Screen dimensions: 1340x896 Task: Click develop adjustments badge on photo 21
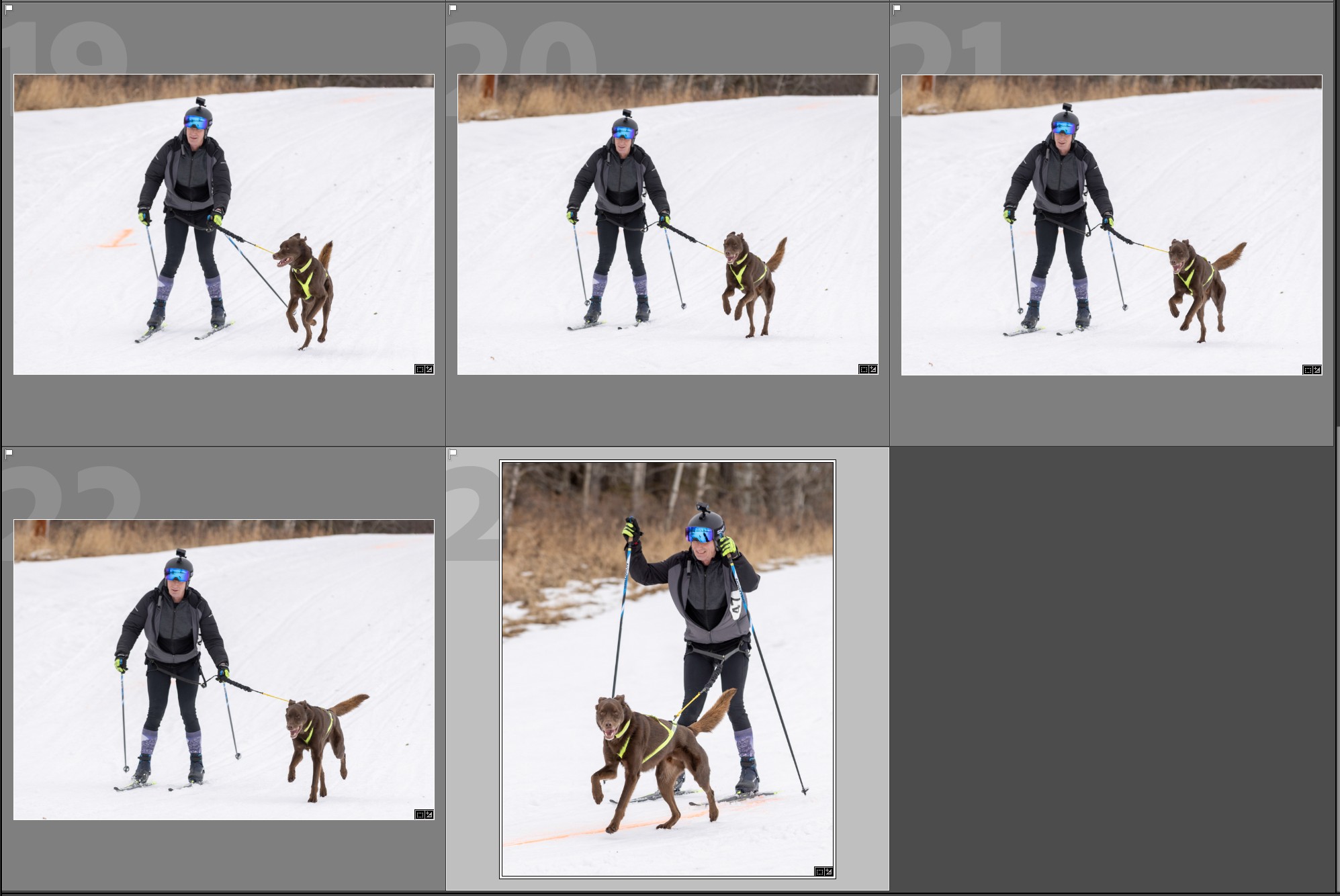coord(1317,370)
